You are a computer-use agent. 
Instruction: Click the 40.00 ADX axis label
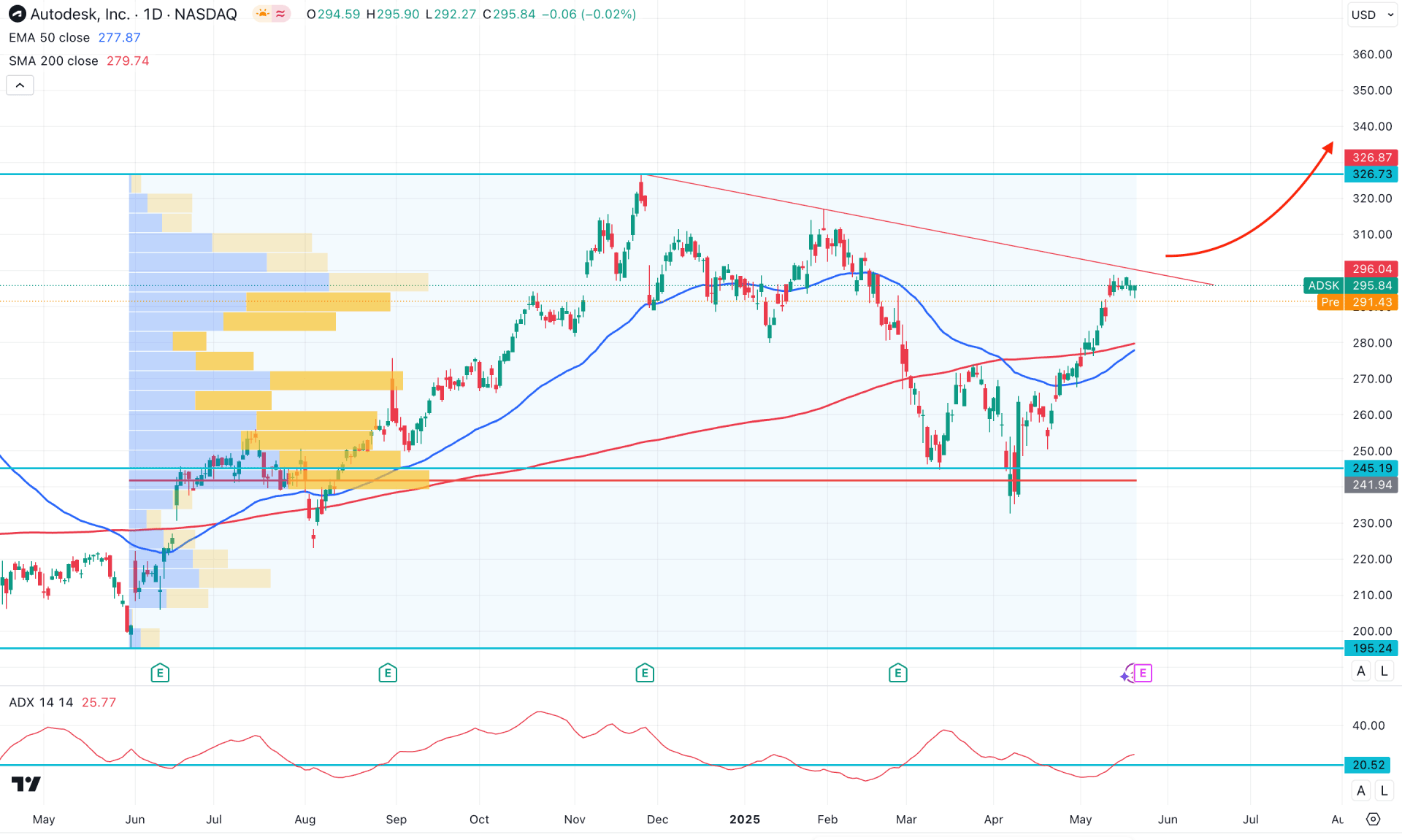point(1368,725)
